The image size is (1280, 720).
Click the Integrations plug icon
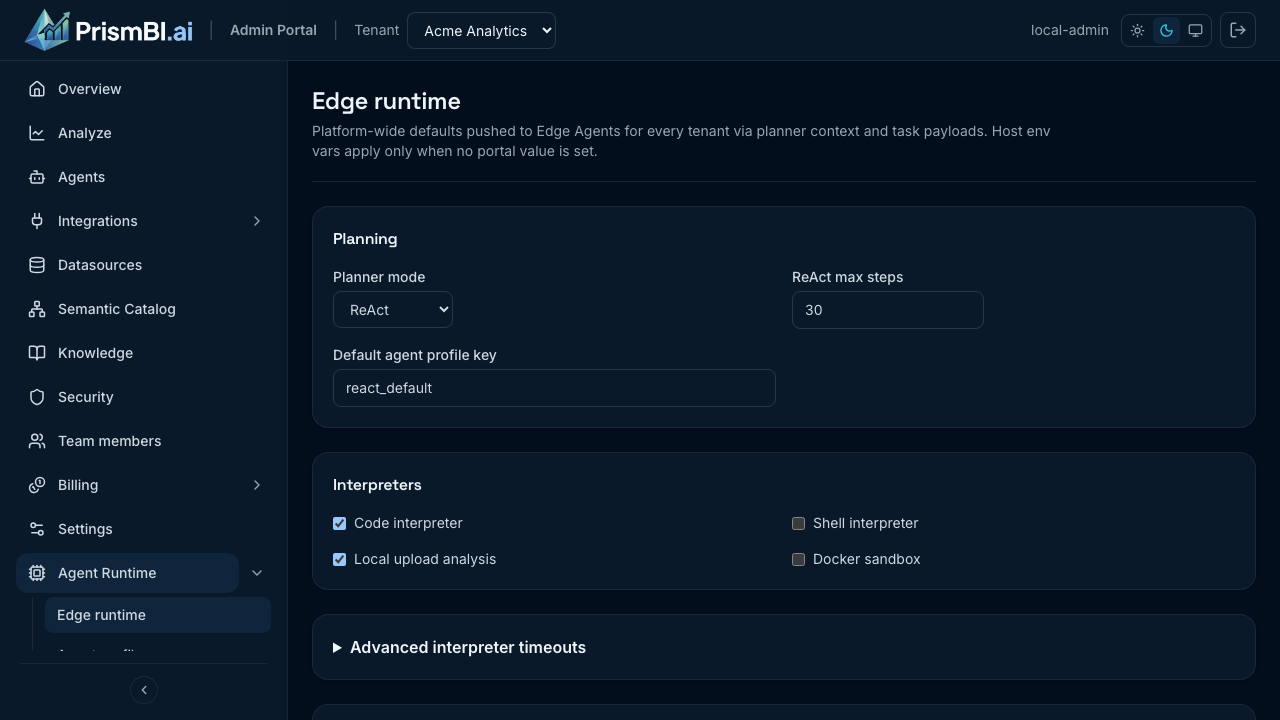click(x=37, y=221)
